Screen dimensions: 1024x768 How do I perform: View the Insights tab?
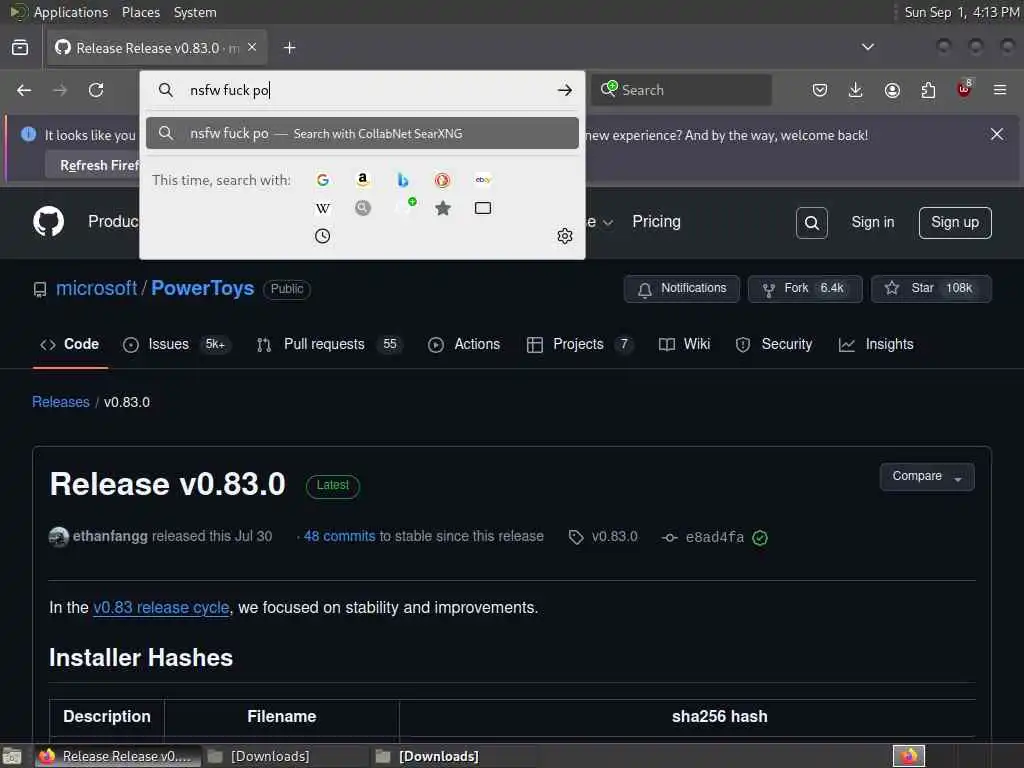[876, 344]
